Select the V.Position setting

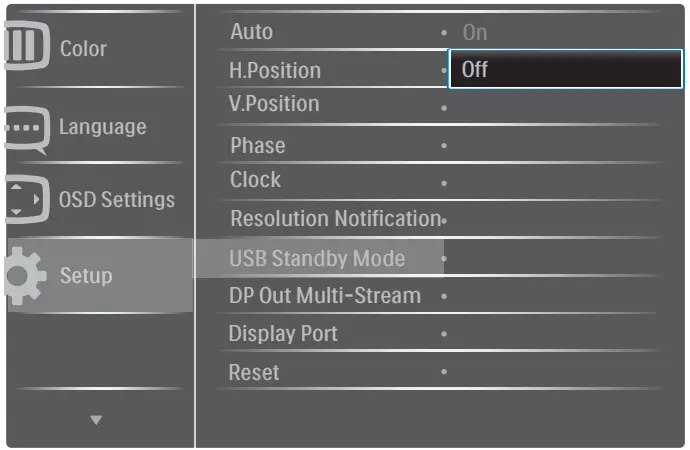click(274, 103)
